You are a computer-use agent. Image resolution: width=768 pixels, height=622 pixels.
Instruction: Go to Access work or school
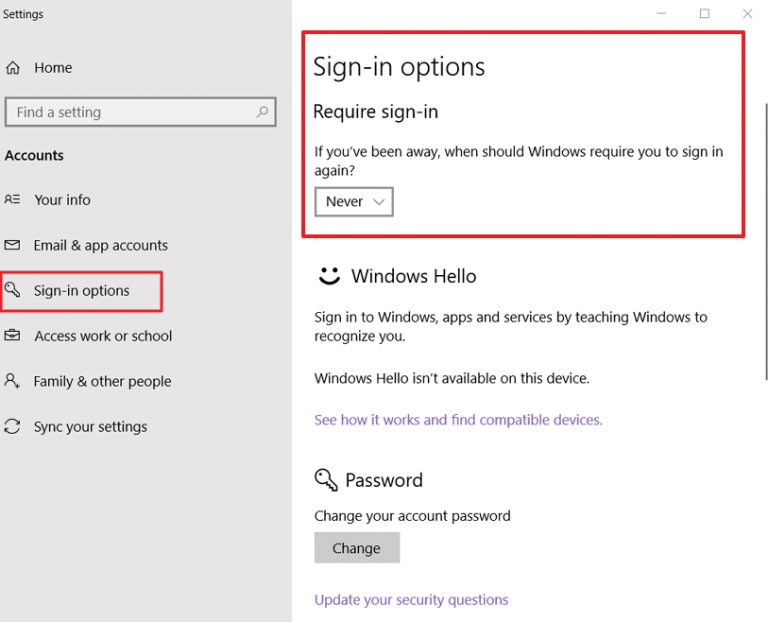[103, 336]
